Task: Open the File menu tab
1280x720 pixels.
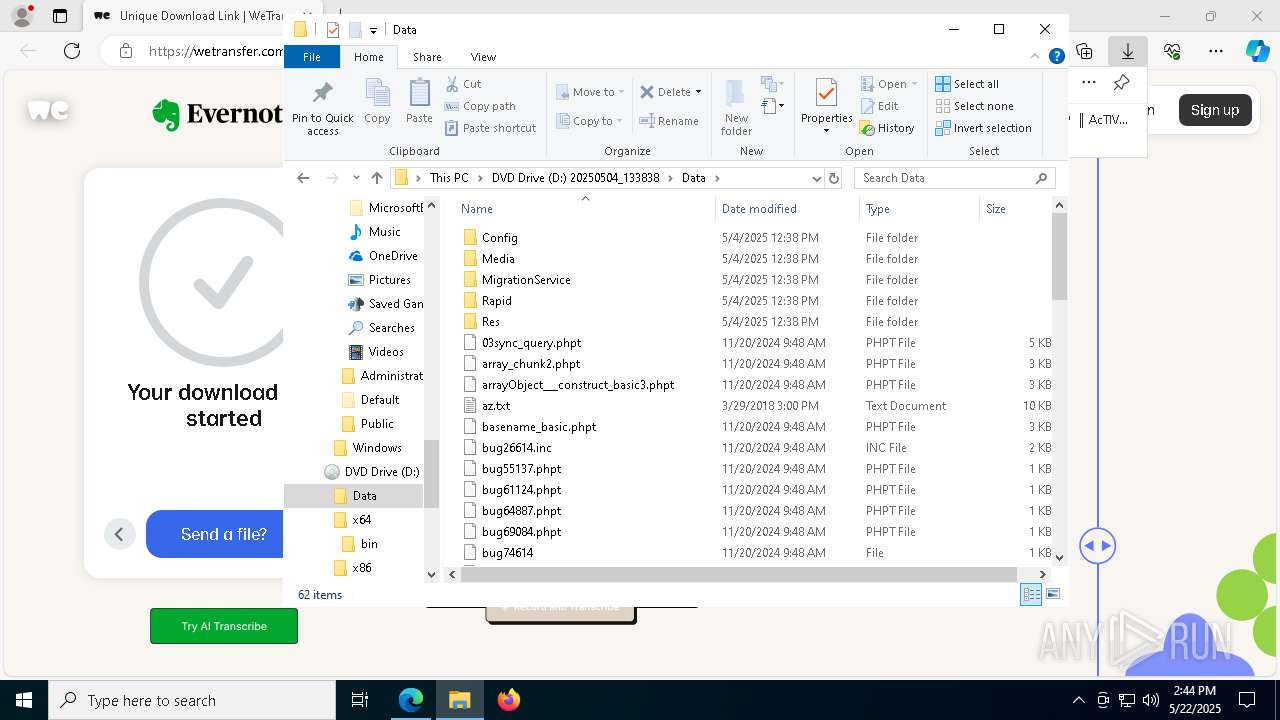Action: point(312,57)
